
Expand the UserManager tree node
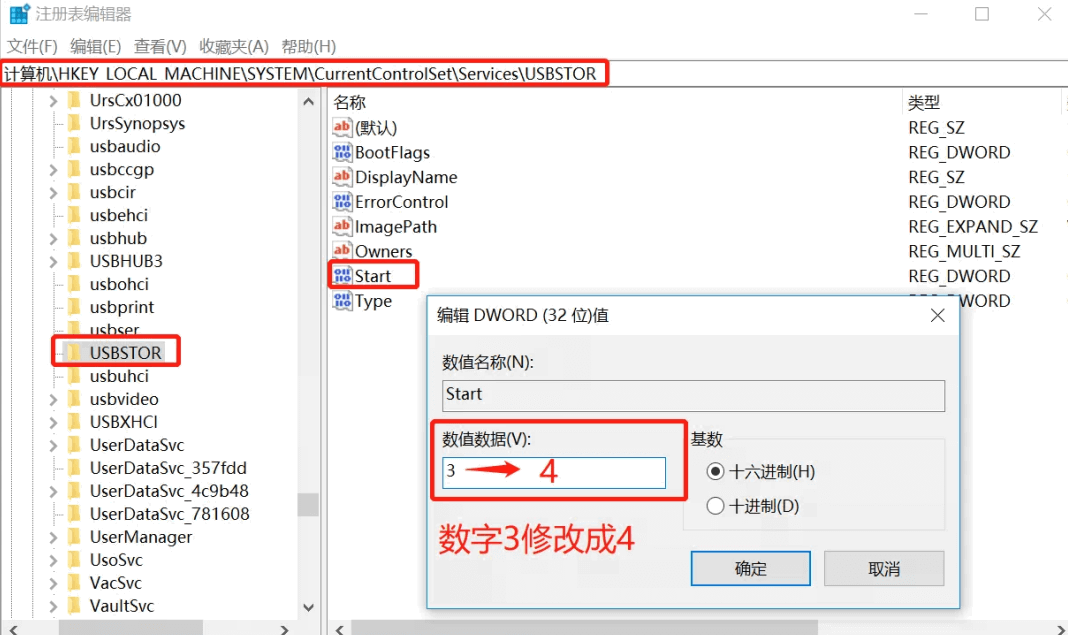coord(53,537)
